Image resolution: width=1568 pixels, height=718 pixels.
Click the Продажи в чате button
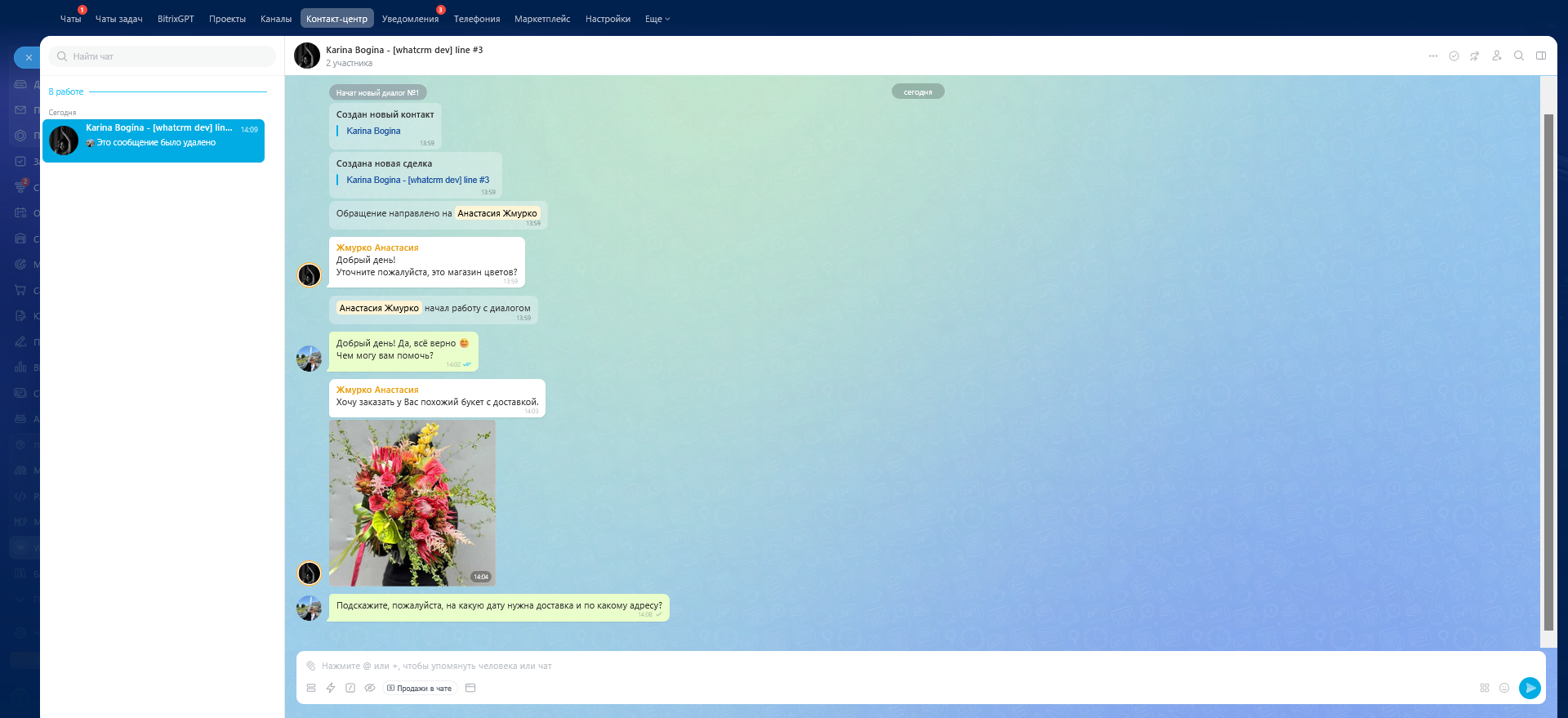point(419,688)
